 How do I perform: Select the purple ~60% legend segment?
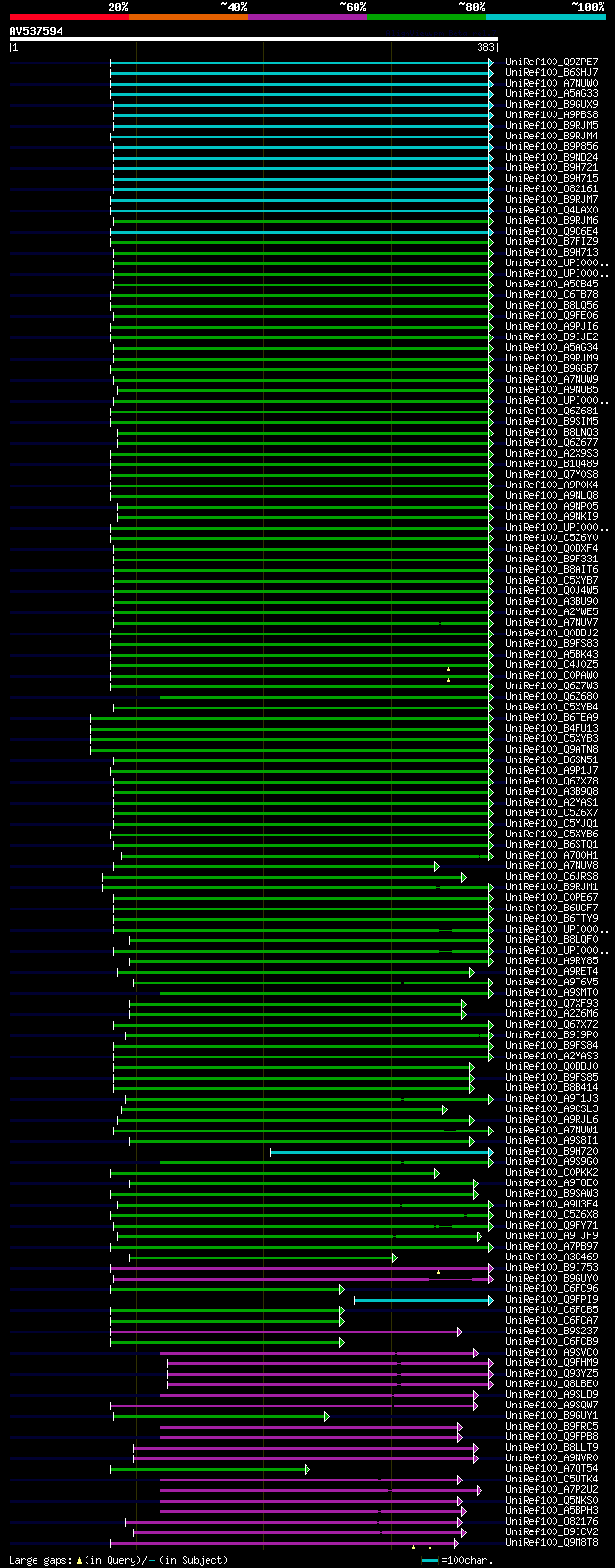pyautogui.click(x=307, y=17)
